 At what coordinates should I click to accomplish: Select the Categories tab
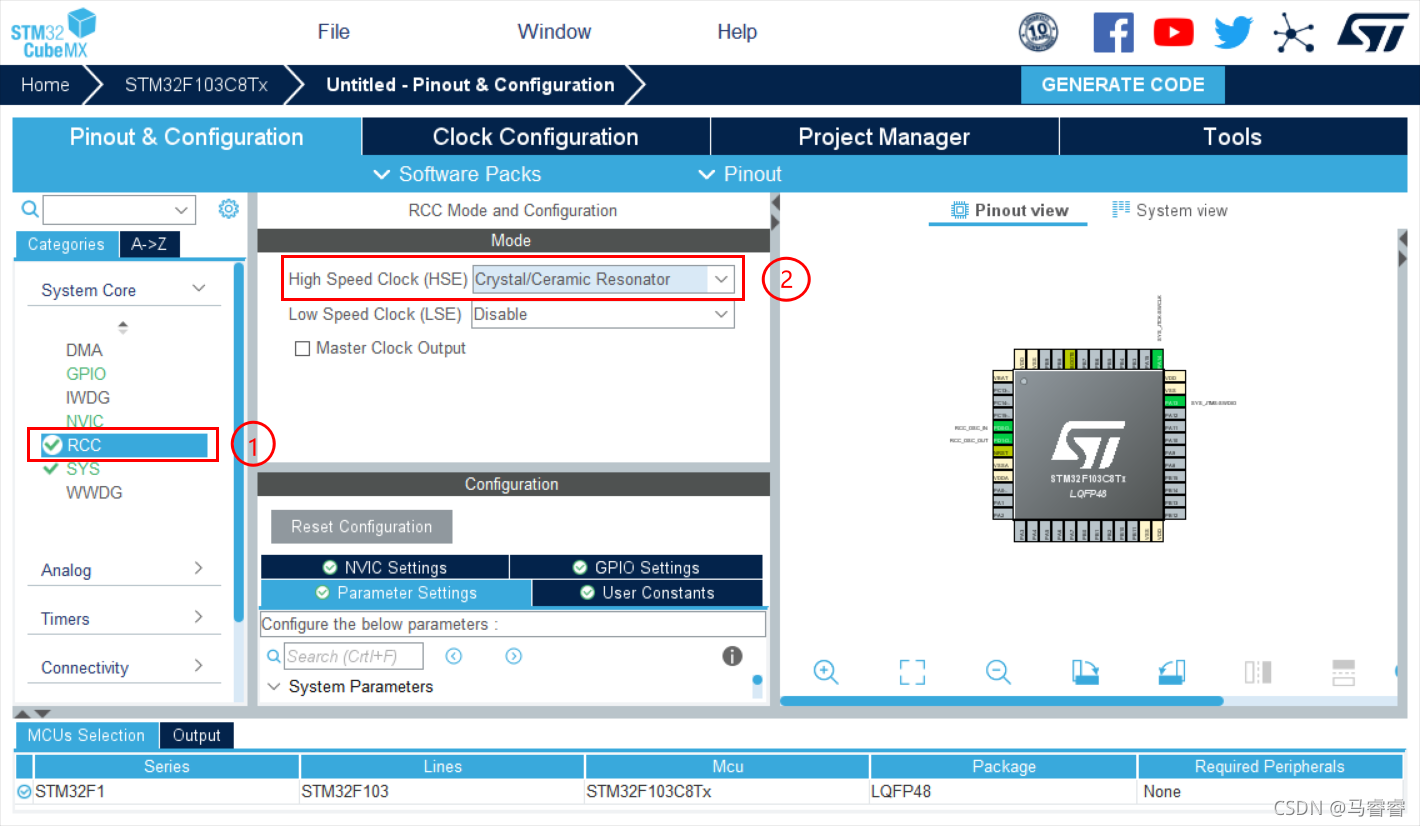[66, 244]
